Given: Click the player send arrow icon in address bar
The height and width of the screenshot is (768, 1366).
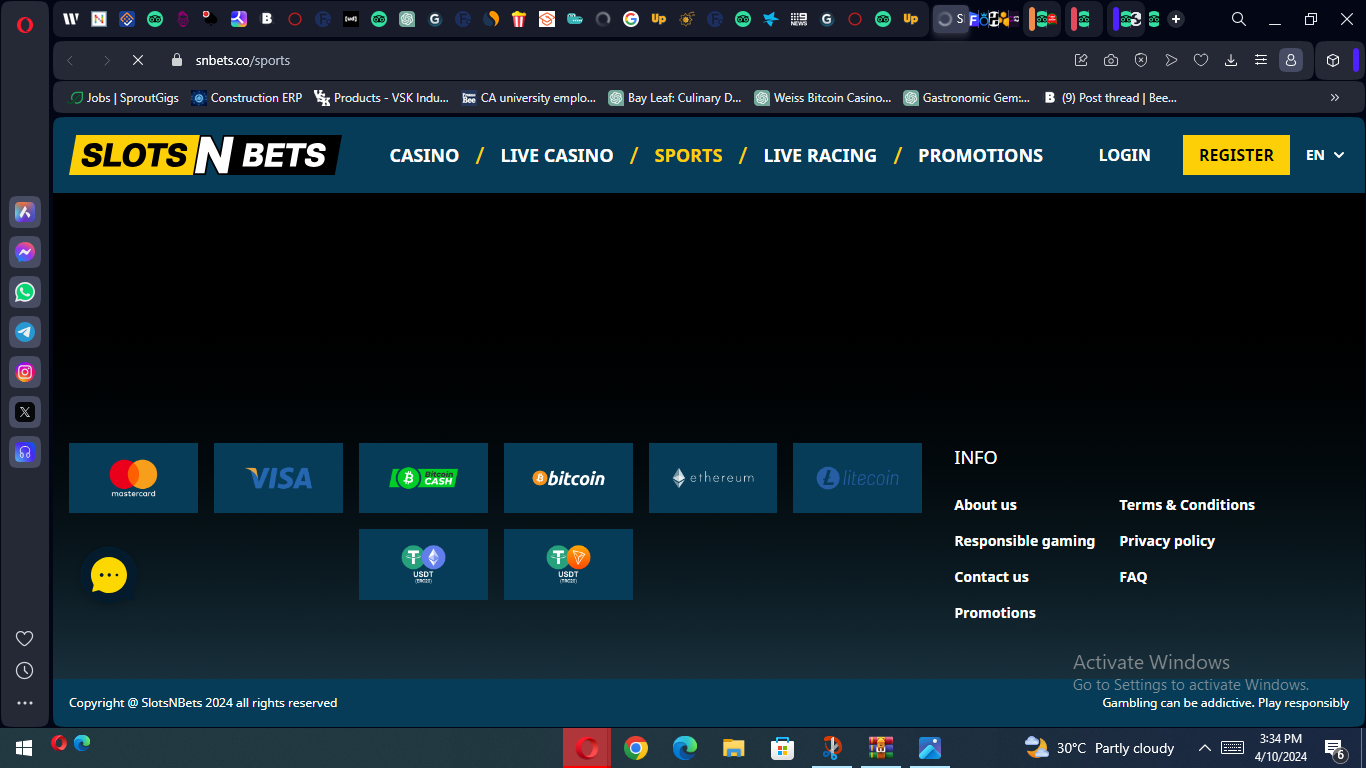Looking at the screenshot, I should (x=1171, y=60).
